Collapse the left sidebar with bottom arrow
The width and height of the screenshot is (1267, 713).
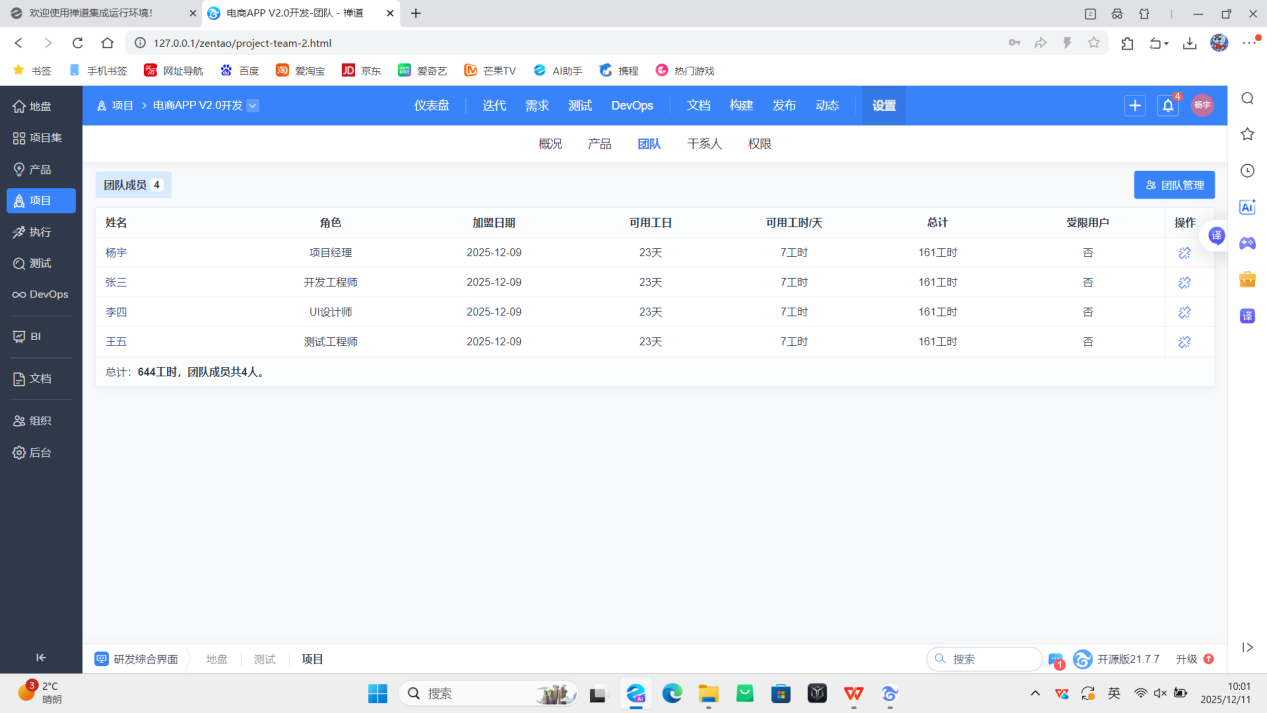click(x=41, y=657)
